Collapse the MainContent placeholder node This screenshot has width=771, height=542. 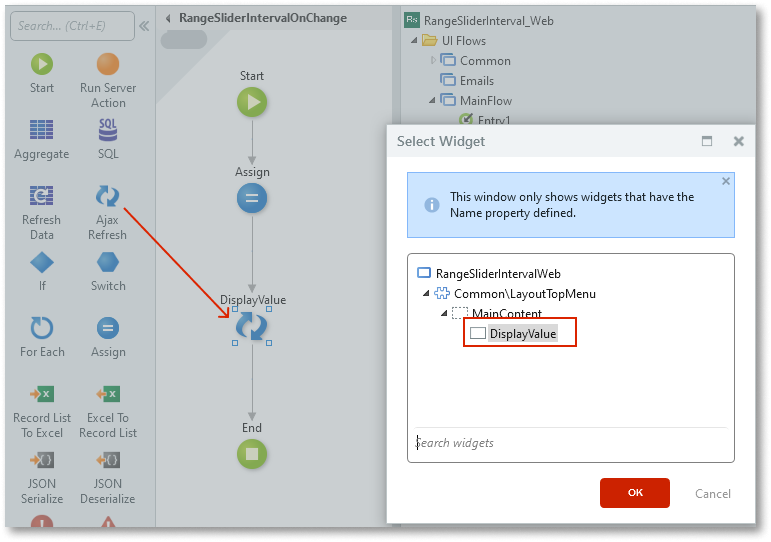[x=445, y=314]
